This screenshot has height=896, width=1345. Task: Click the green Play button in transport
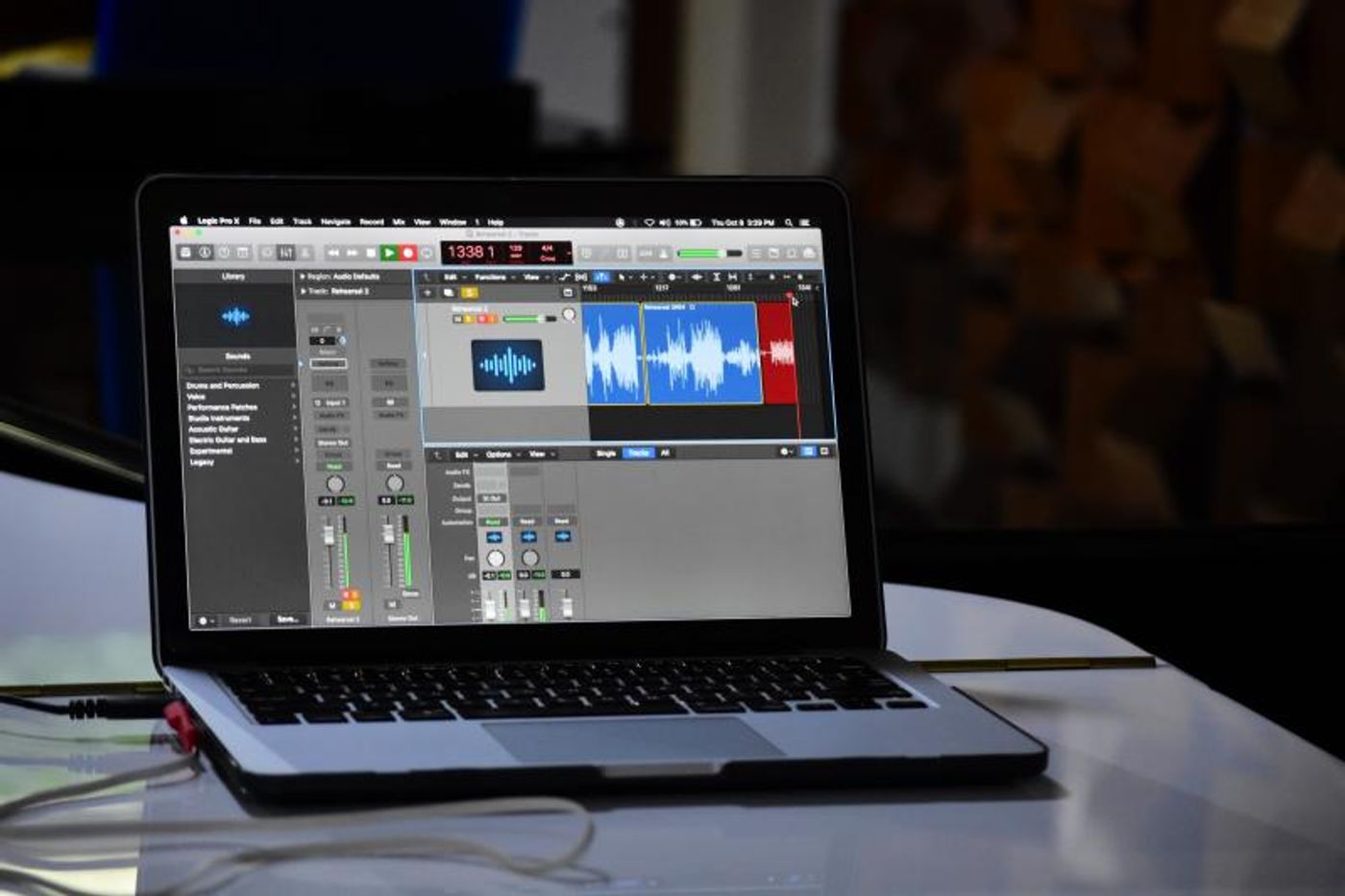(x=388, y=253)
